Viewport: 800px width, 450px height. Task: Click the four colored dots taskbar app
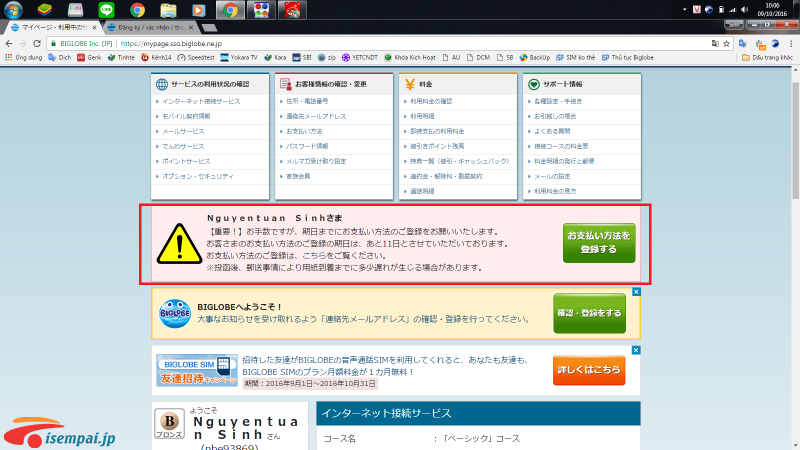coord(261,10)
